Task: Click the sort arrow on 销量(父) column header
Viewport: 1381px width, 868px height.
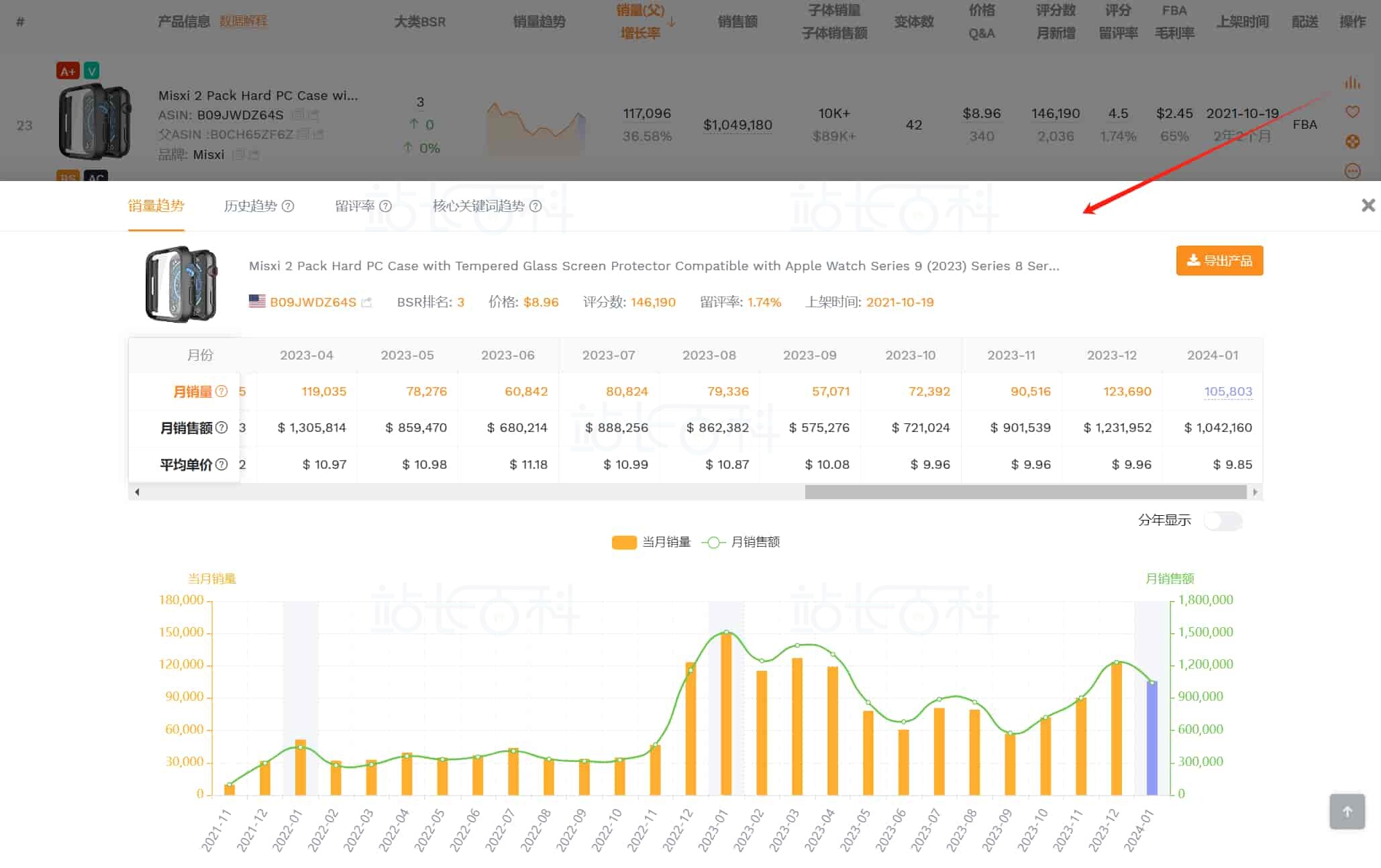Action: [x=672, y=22]
